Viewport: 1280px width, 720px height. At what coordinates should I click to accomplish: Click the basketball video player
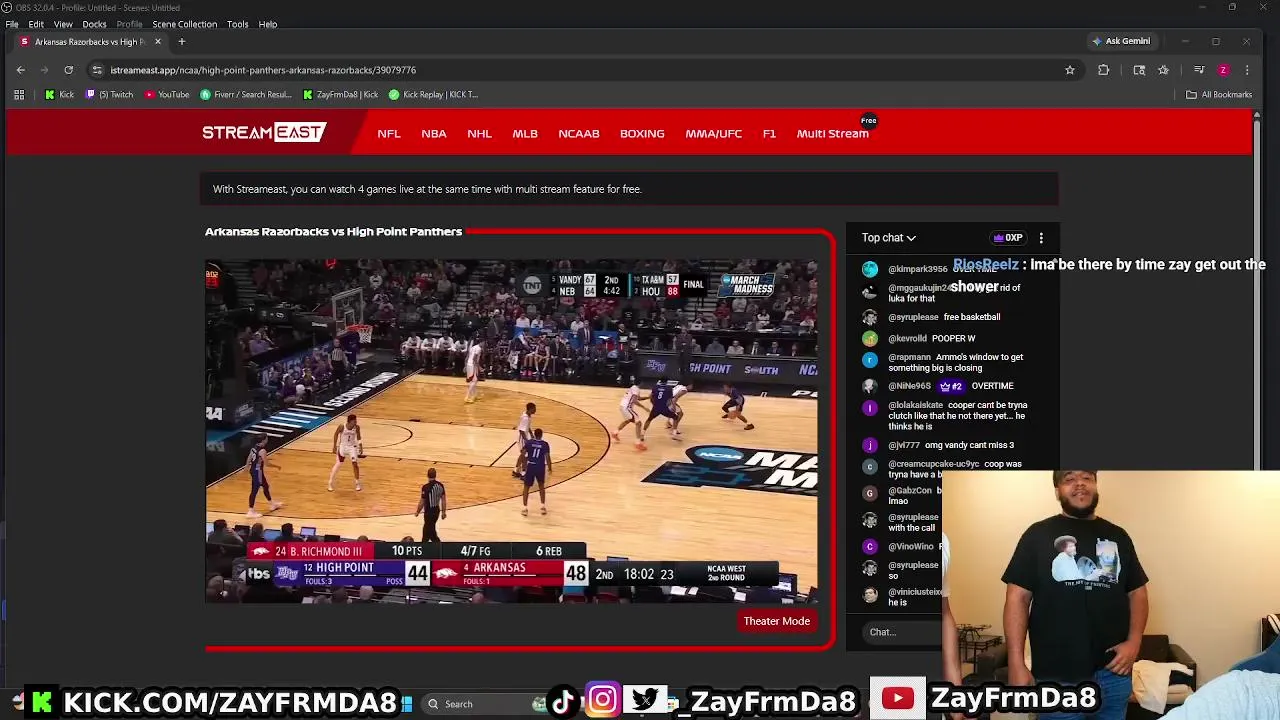[512, 431]
